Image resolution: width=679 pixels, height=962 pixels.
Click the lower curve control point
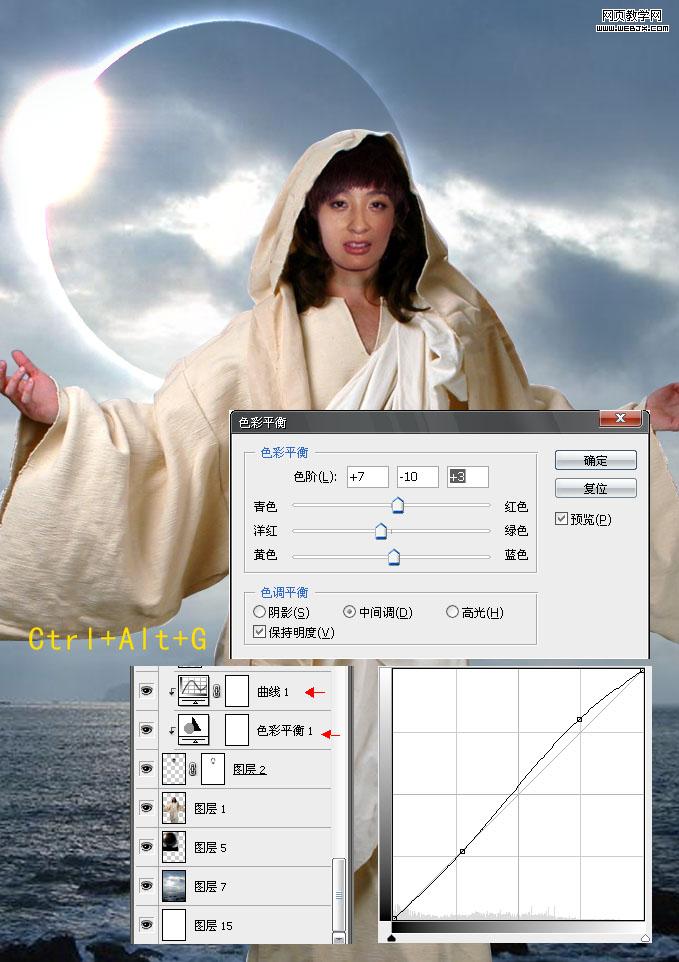(x=462, y=851)
